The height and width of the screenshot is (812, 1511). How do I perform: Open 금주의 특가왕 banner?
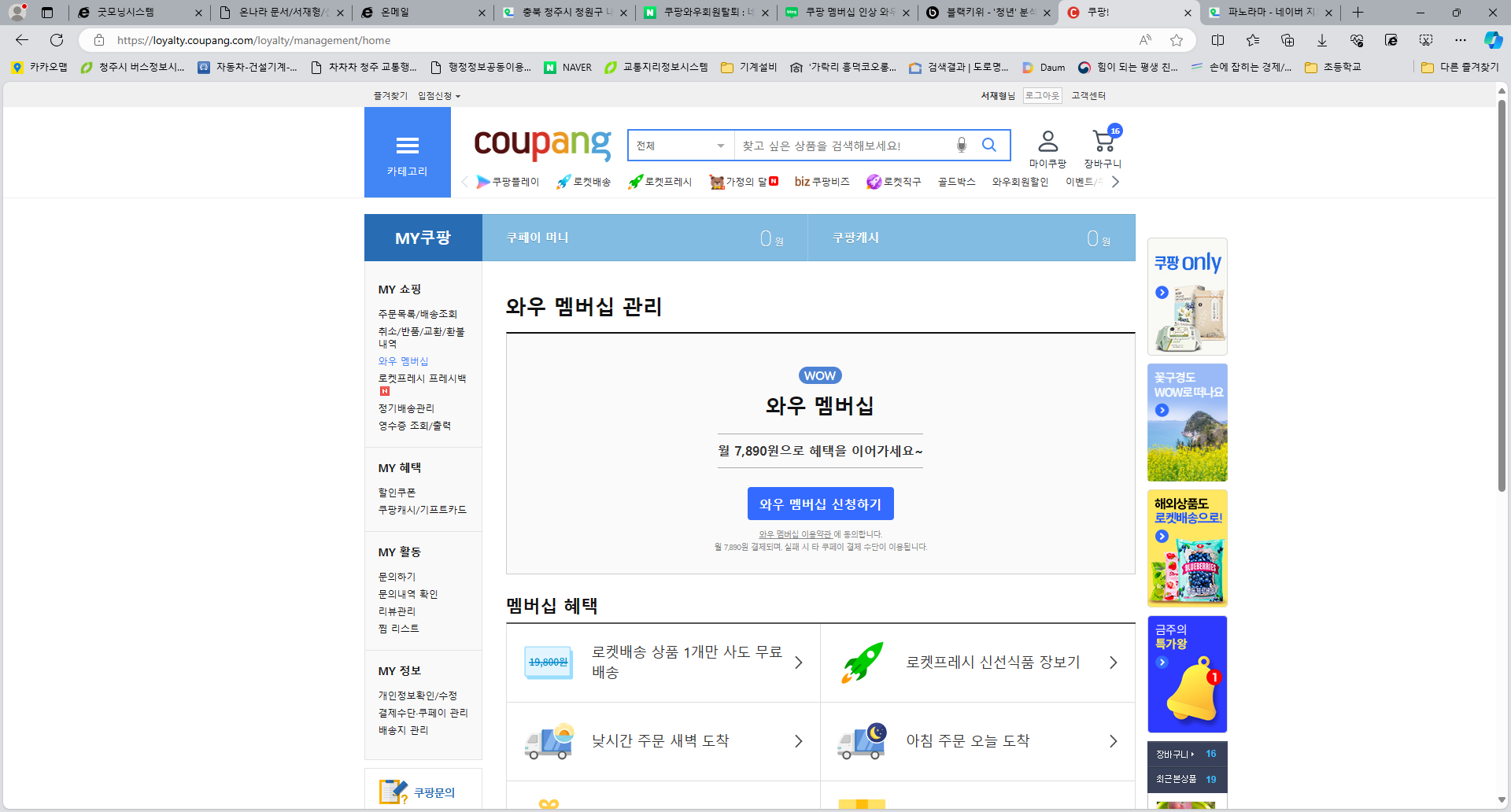(x=1188, y=674)
